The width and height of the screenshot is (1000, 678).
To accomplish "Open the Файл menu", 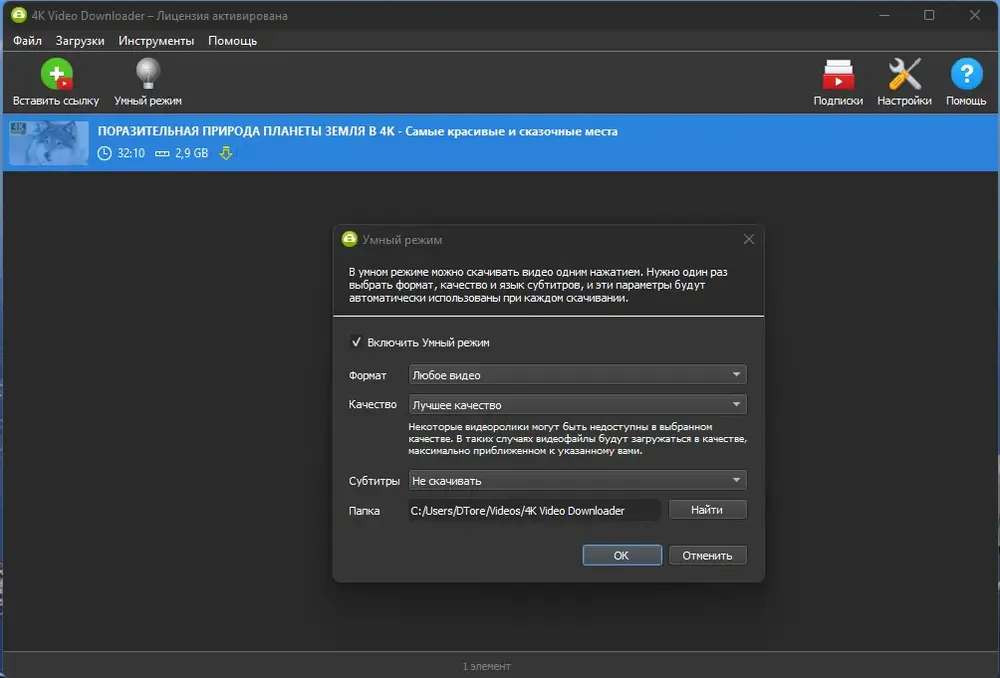I will click(x=27, y=41).
